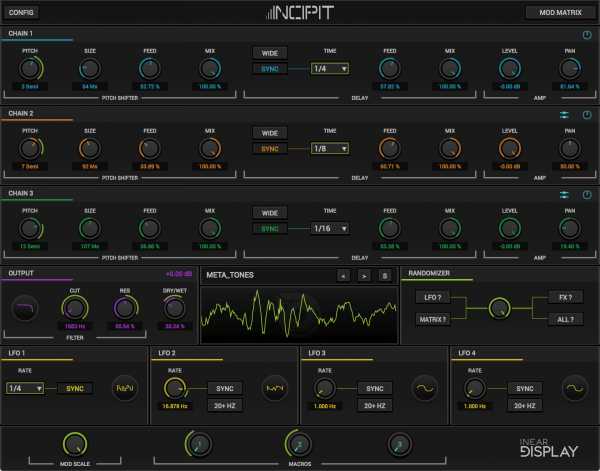Toggle Chain 2 delay Wide mode
The height and width of the screenshot is (471, 600).
(270, 133)
